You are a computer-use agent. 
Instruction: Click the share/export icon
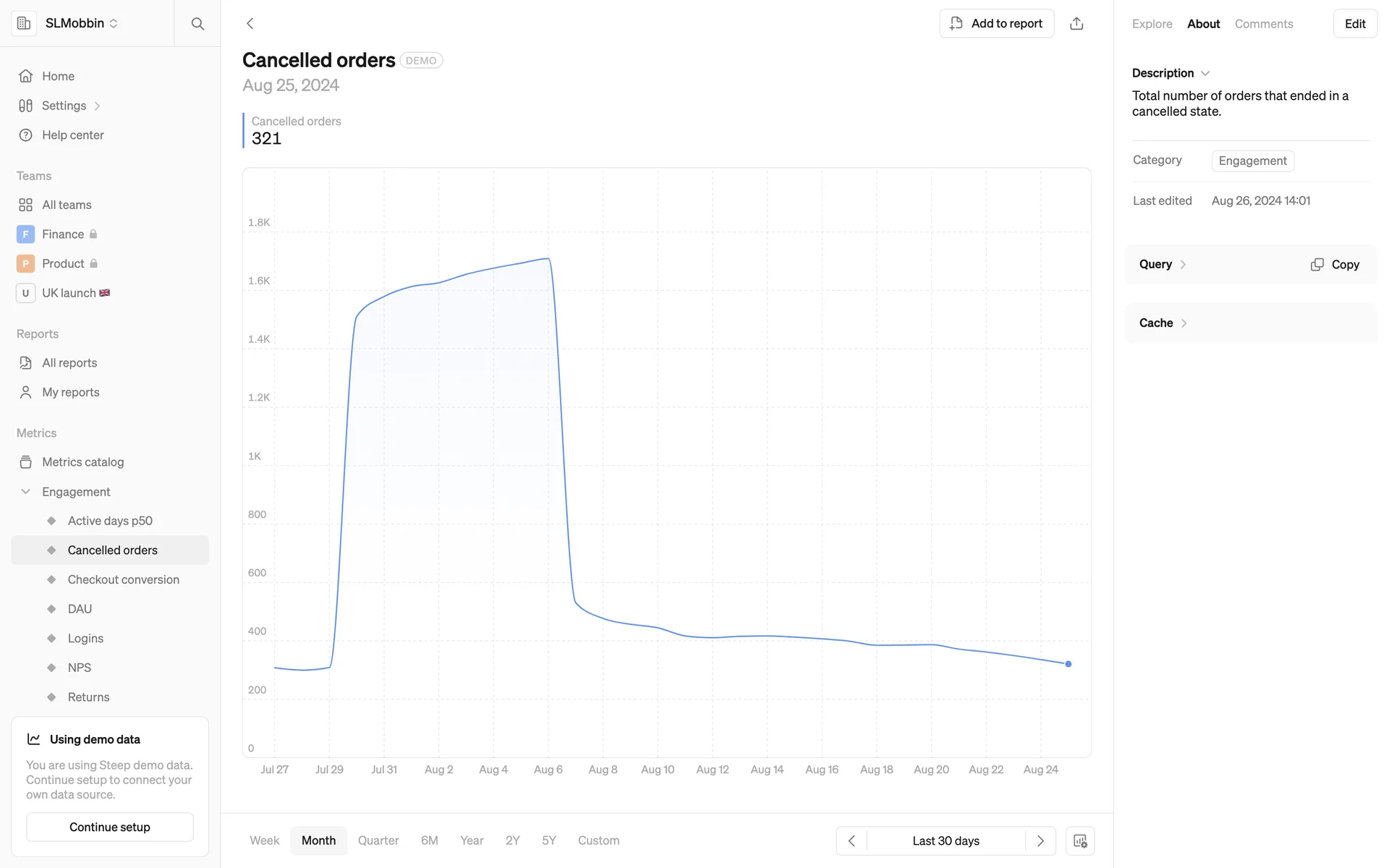1076,24
